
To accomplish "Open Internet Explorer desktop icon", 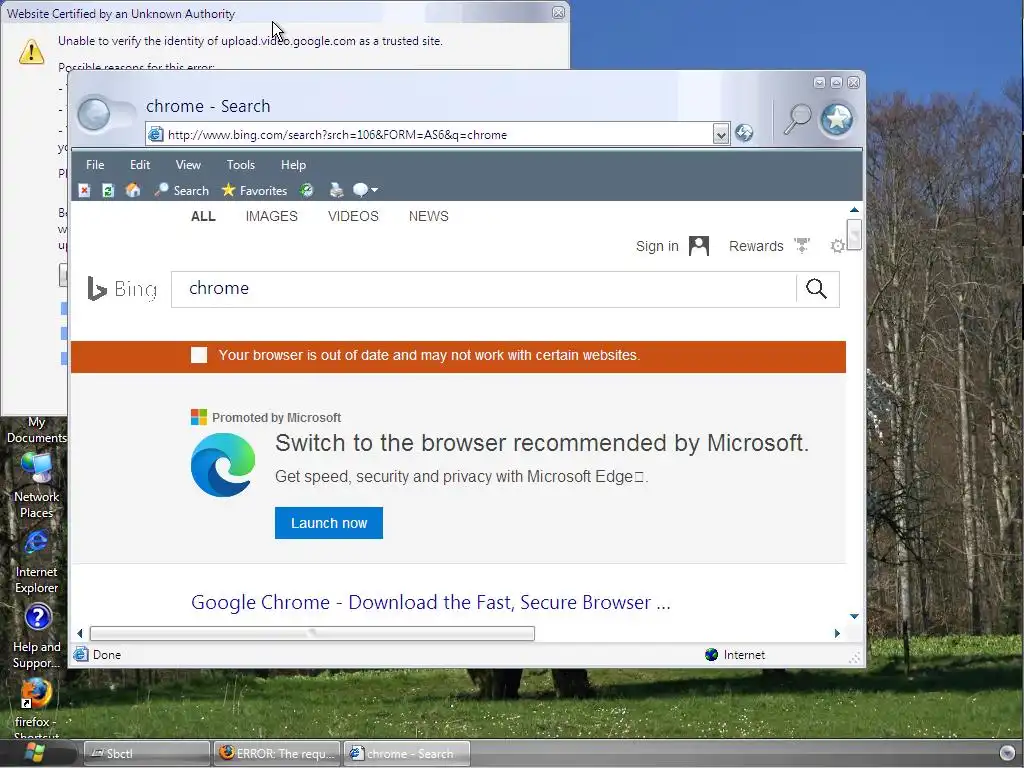I will pyautogui.click(x=37, y=562).
